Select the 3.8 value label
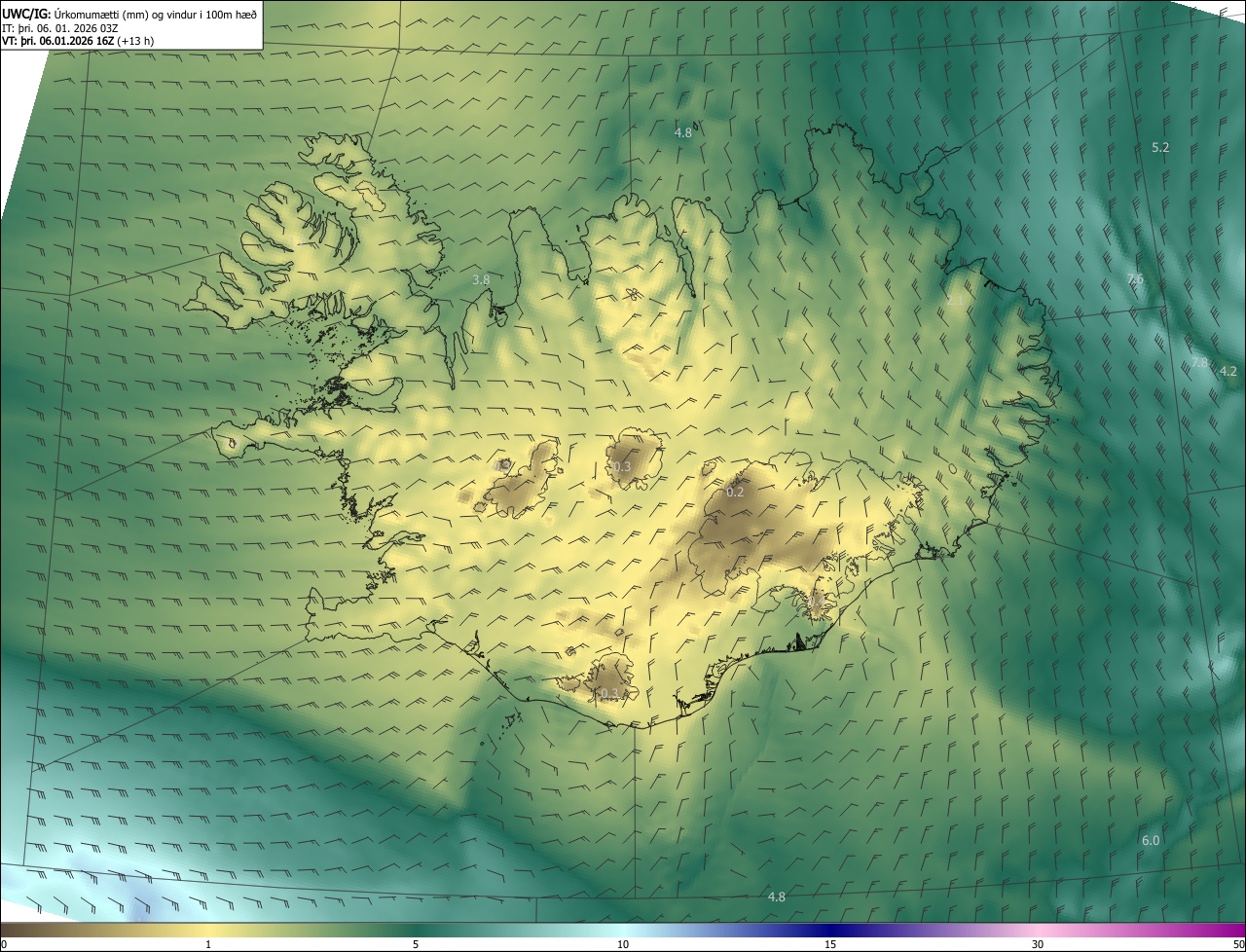Image resolution: width=1246 pixels, height=952 pixels. (481, 280)
